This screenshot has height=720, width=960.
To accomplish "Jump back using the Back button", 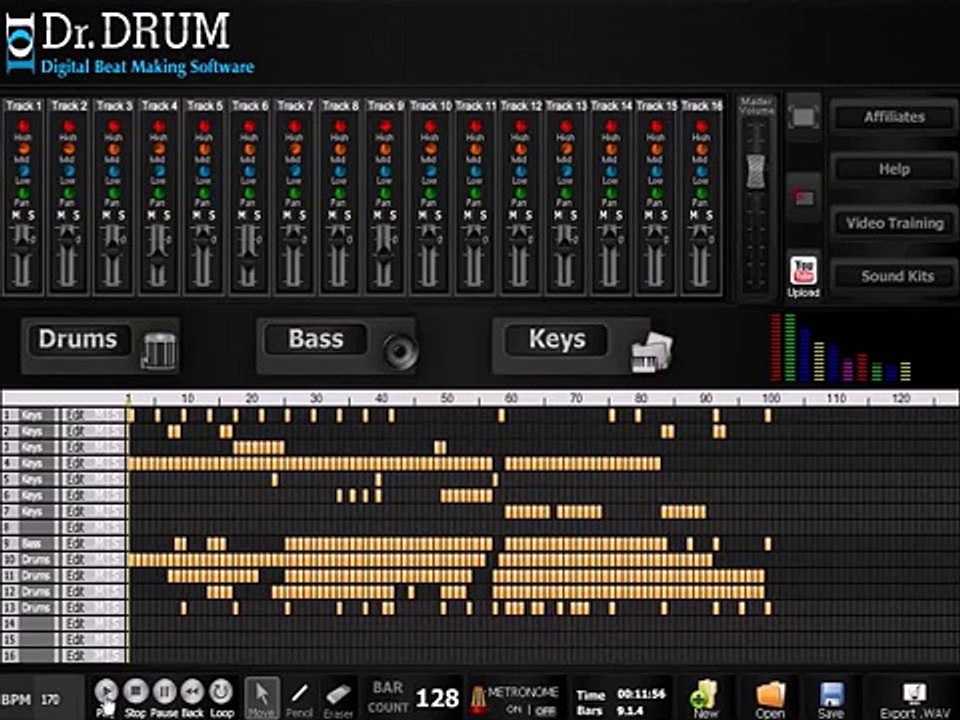I will (x=192, y=692).
